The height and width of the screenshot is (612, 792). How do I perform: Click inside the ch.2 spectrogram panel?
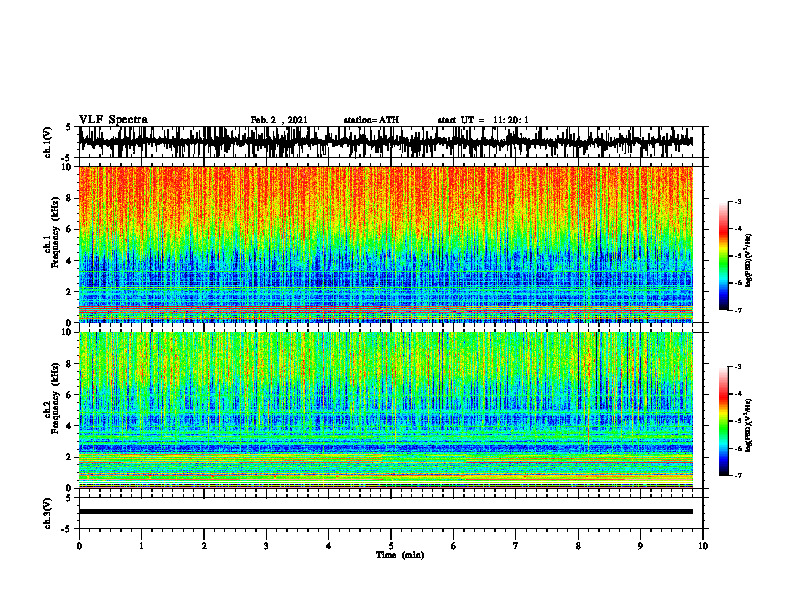[385, 410]
